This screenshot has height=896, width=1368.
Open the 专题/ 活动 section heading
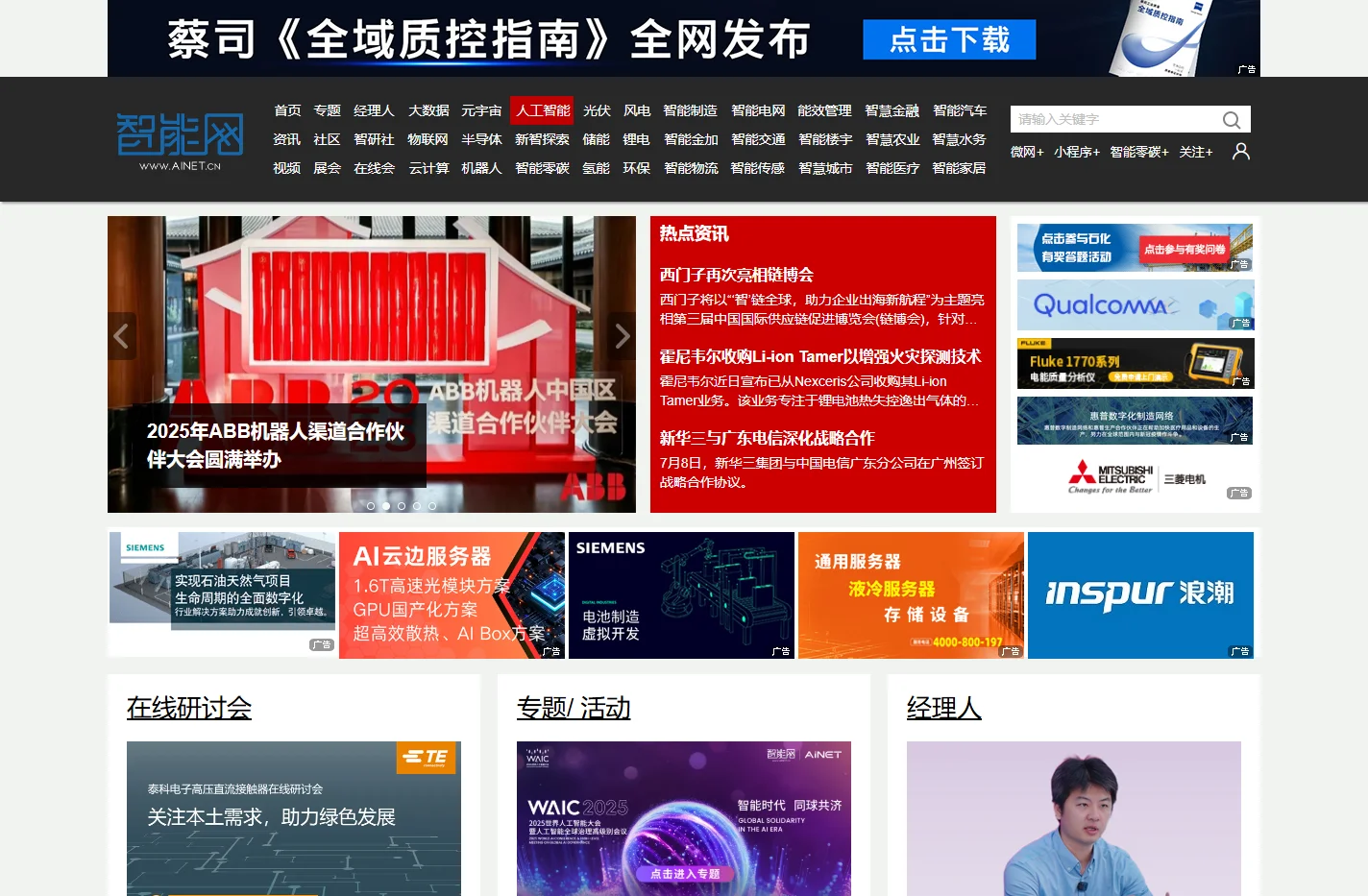point(574,709)
